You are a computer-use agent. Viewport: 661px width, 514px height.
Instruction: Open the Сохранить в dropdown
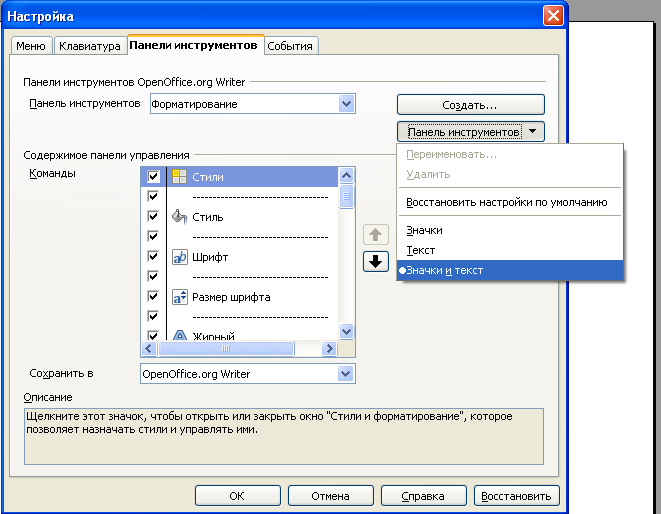click(346, 374)
